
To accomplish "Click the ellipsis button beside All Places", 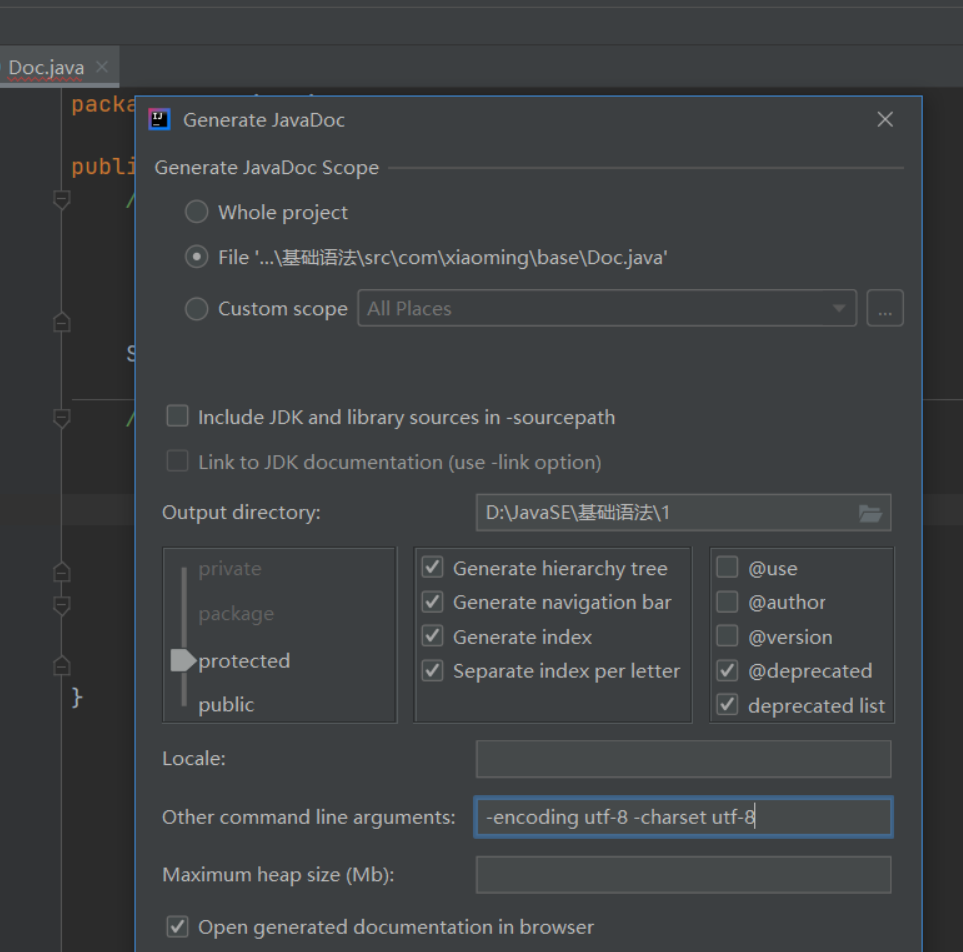I will pyautogui.click(x=884, y=308).
